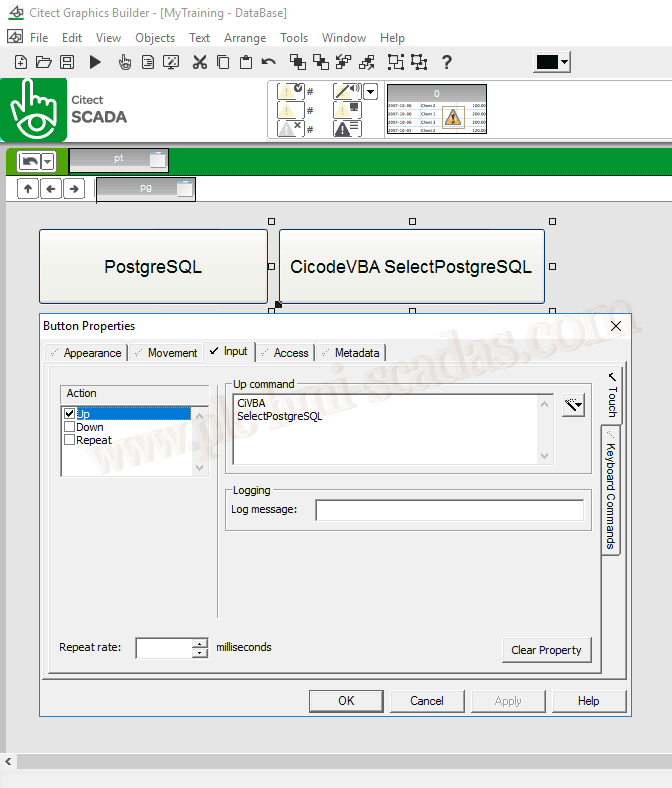Open a file with the folder icon
This screenshot has width=672, height=788.
(44, 62)
